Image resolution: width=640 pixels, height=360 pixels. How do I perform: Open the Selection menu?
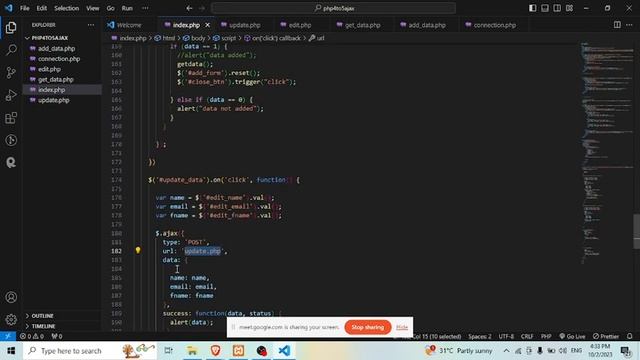click(67, 8)
